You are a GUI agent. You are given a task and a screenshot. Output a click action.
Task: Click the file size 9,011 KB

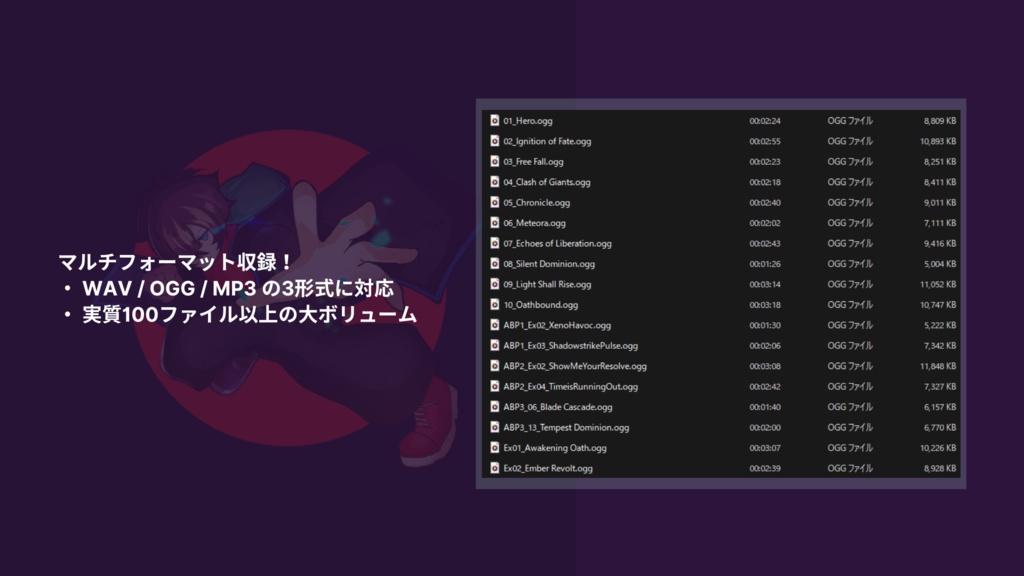(940, 202)
